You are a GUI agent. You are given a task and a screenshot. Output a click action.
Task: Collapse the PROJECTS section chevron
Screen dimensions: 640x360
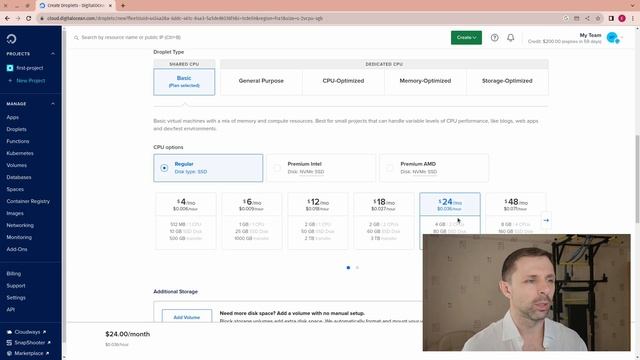53,54
